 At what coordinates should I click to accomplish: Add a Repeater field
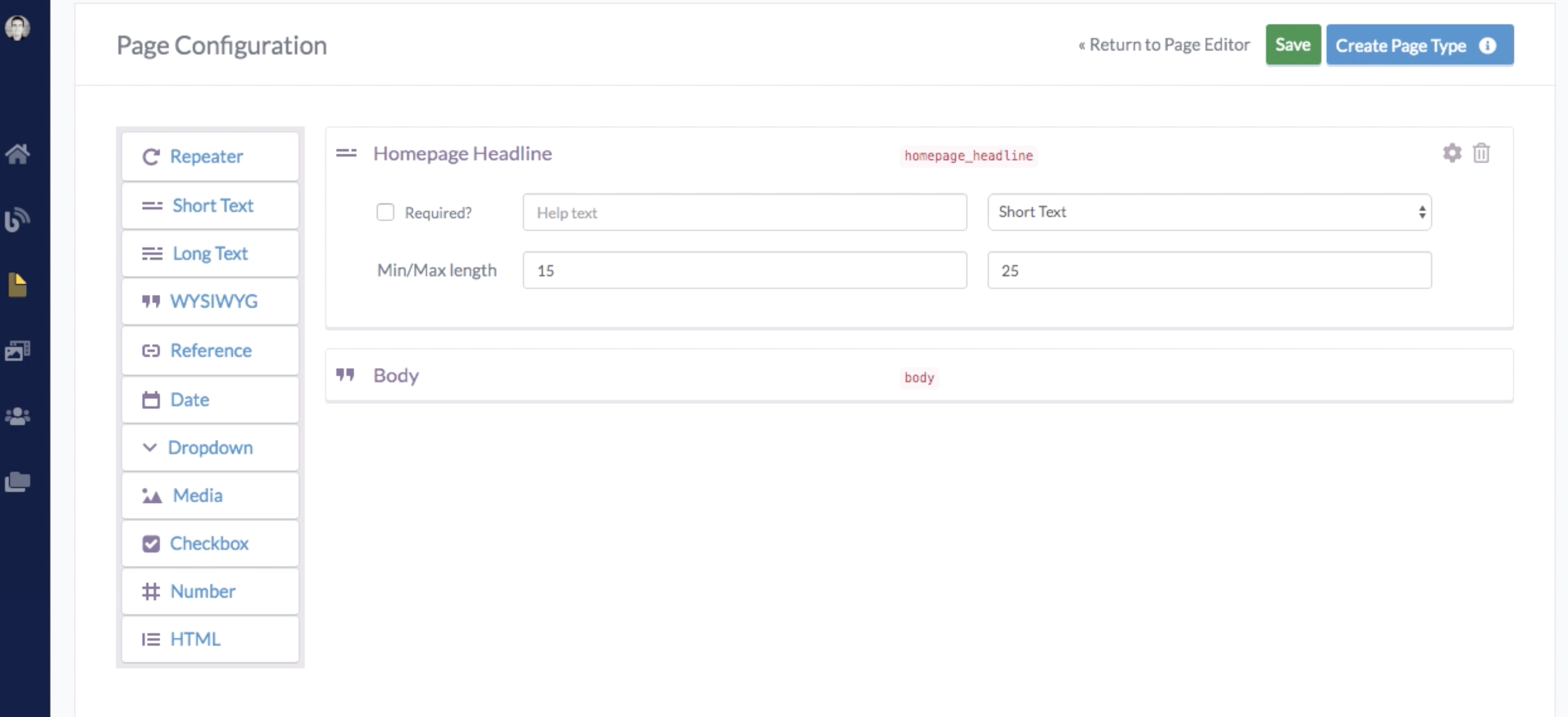pyautogui.click(x=210, y=157)
